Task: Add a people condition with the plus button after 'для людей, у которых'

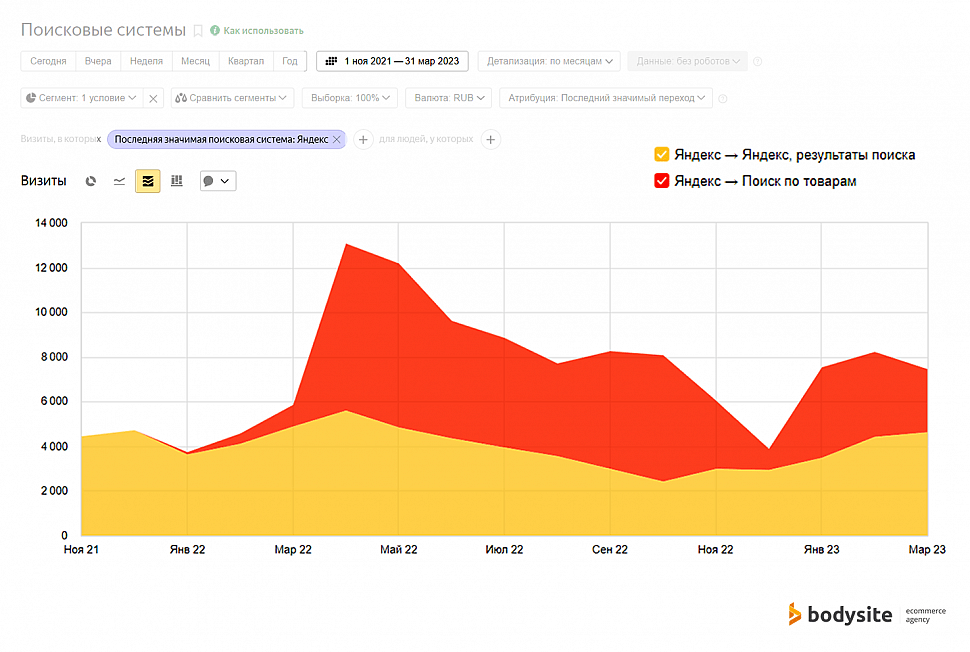Action: 491,140
